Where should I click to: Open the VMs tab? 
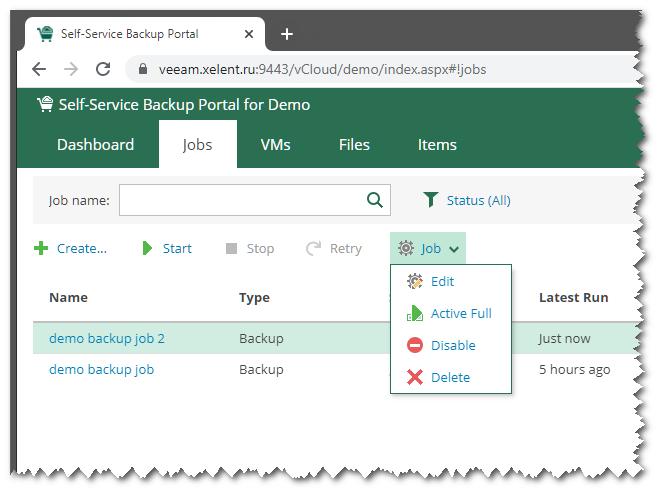point(275,144)
